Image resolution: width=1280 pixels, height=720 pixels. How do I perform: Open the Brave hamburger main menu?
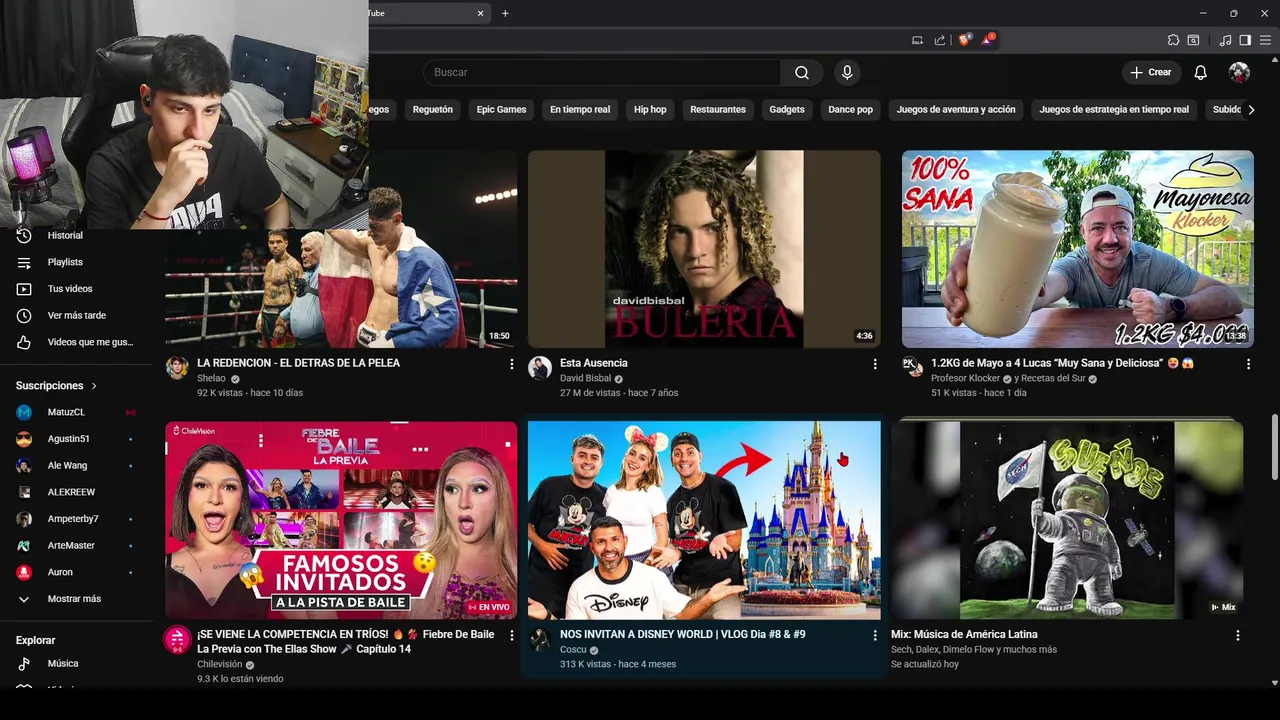click(x=1265, y=40)
